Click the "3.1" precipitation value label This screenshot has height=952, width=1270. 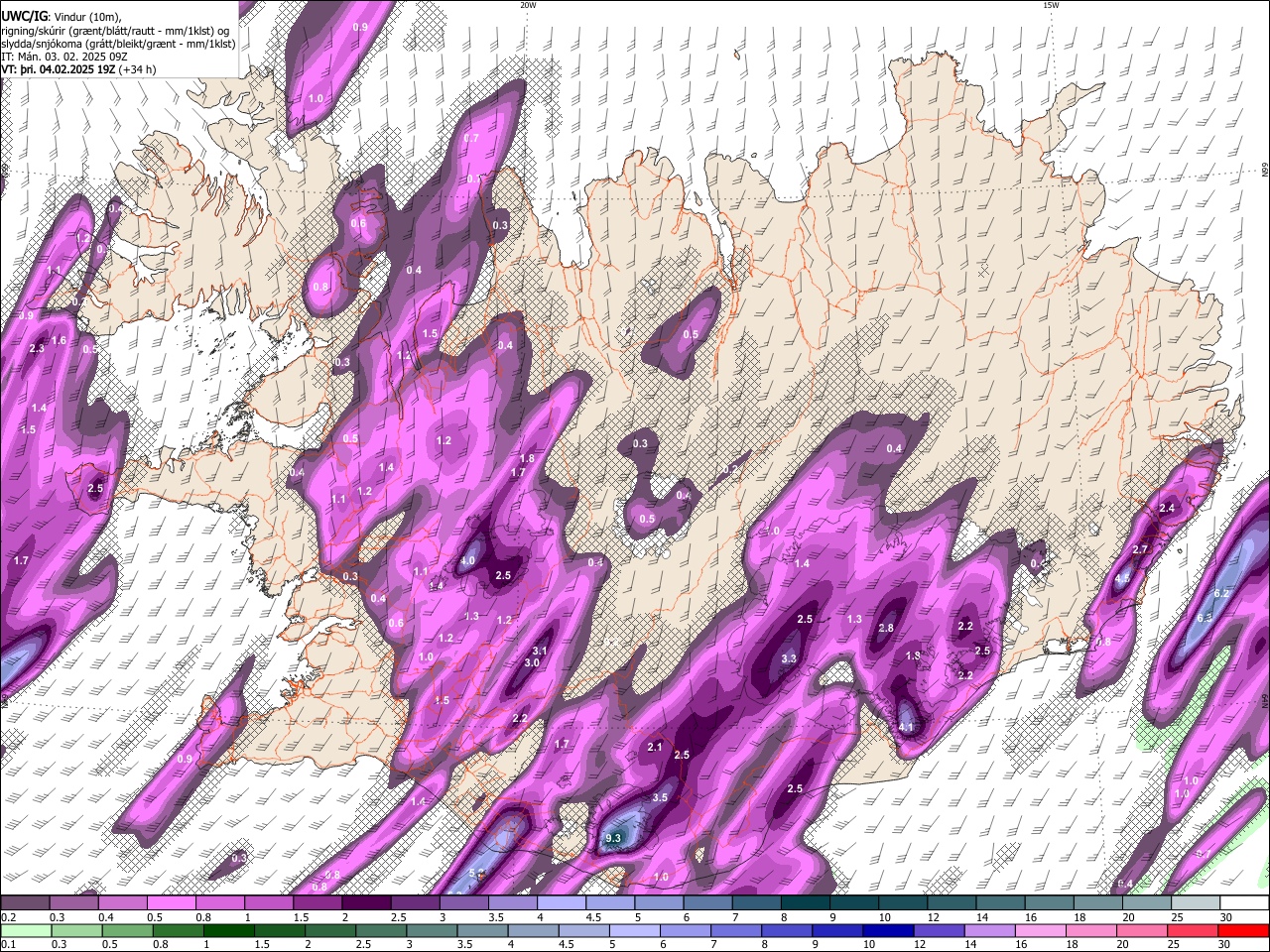(540, 652)
